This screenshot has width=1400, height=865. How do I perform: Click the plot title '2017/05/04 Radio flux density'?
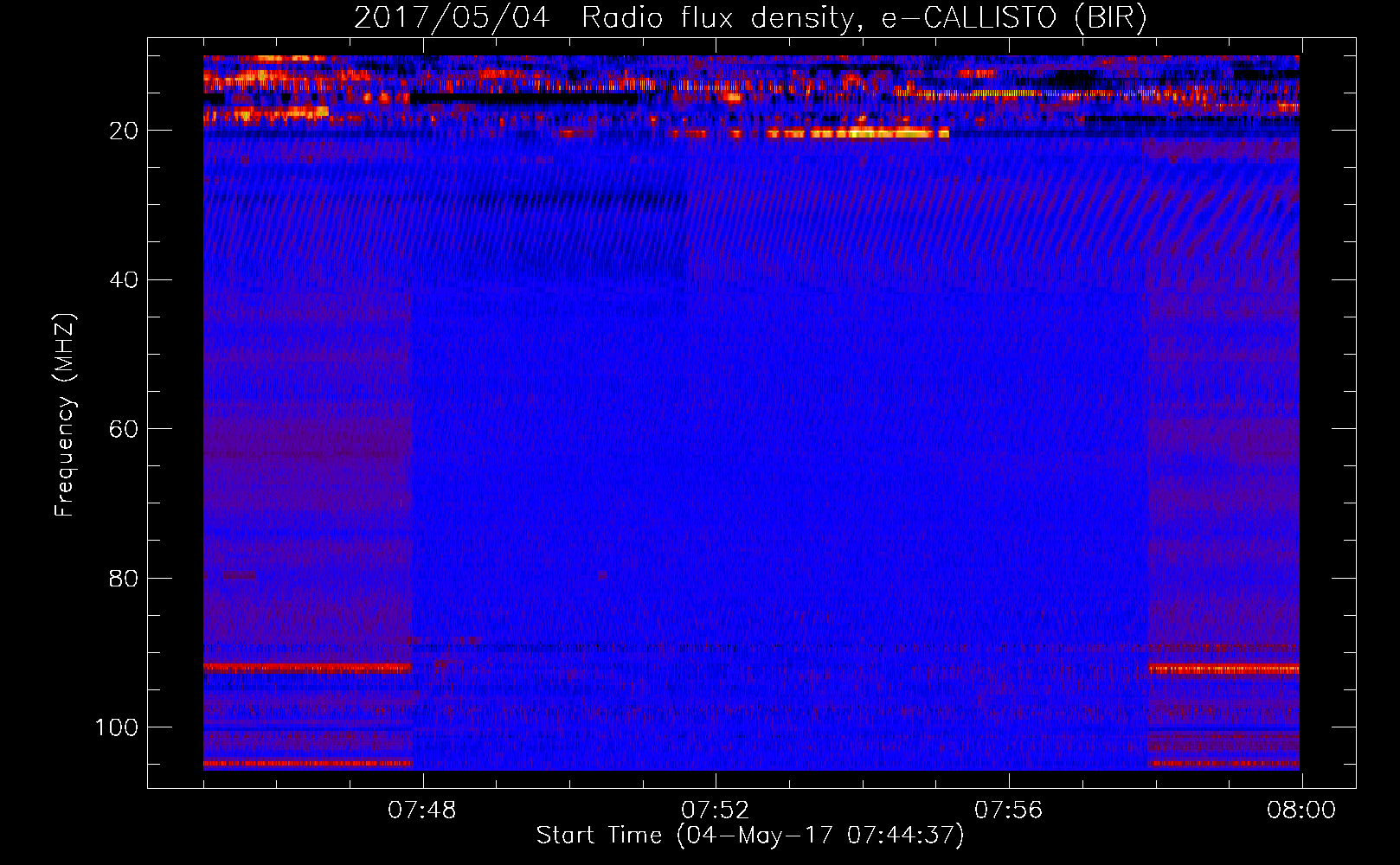pos(750,17)
